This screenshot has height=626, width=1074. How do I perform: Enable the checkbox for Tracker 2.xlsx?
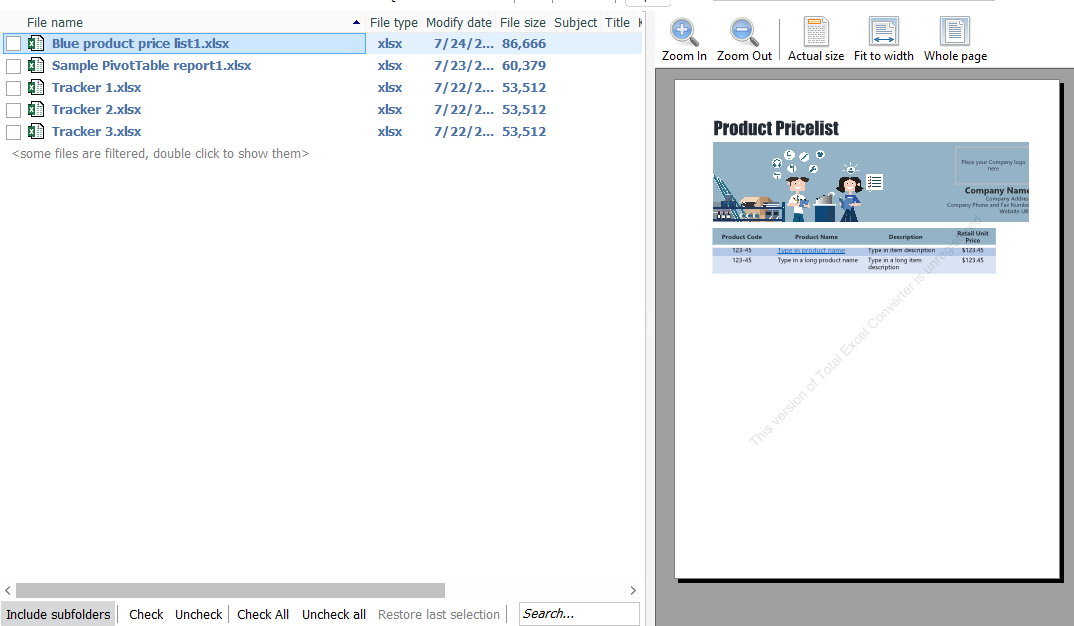(13, 109)
